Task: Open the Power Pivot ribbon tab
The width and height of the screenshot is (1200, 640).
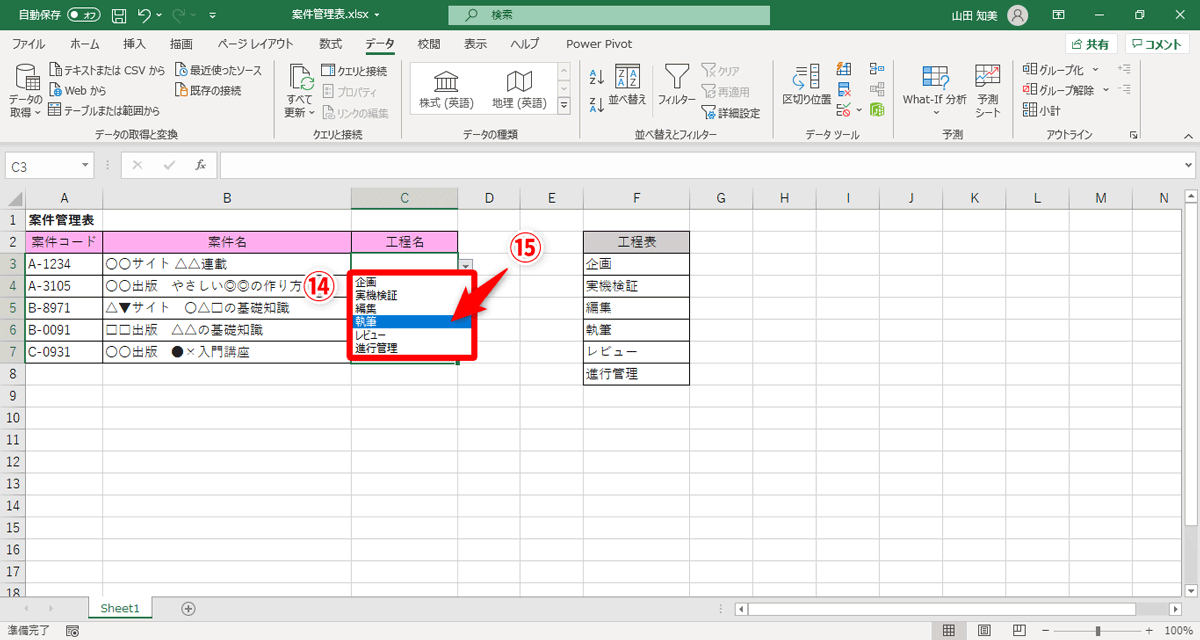Action: tap(598, 43)
